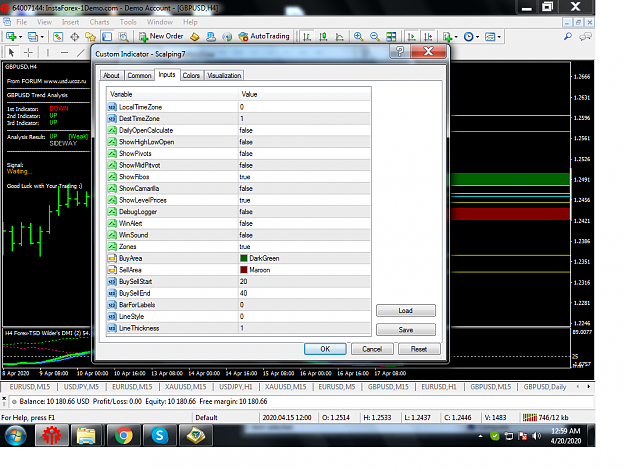
Task: Open the Insert menu
Action: (70, 22)
